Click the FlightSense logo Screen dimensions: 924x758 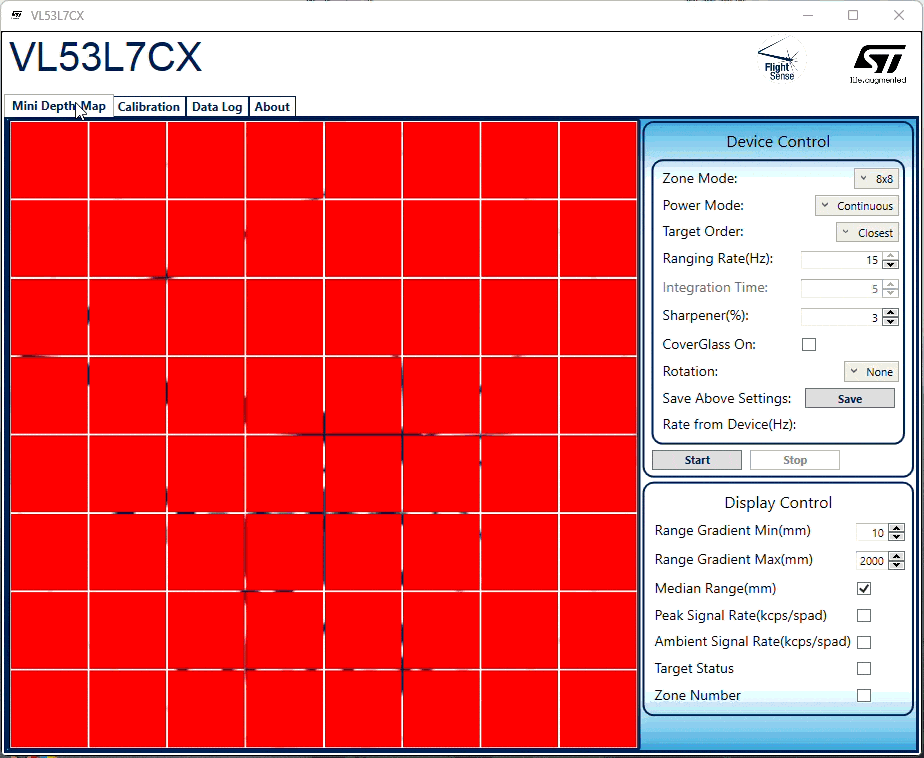click(780, 60)
